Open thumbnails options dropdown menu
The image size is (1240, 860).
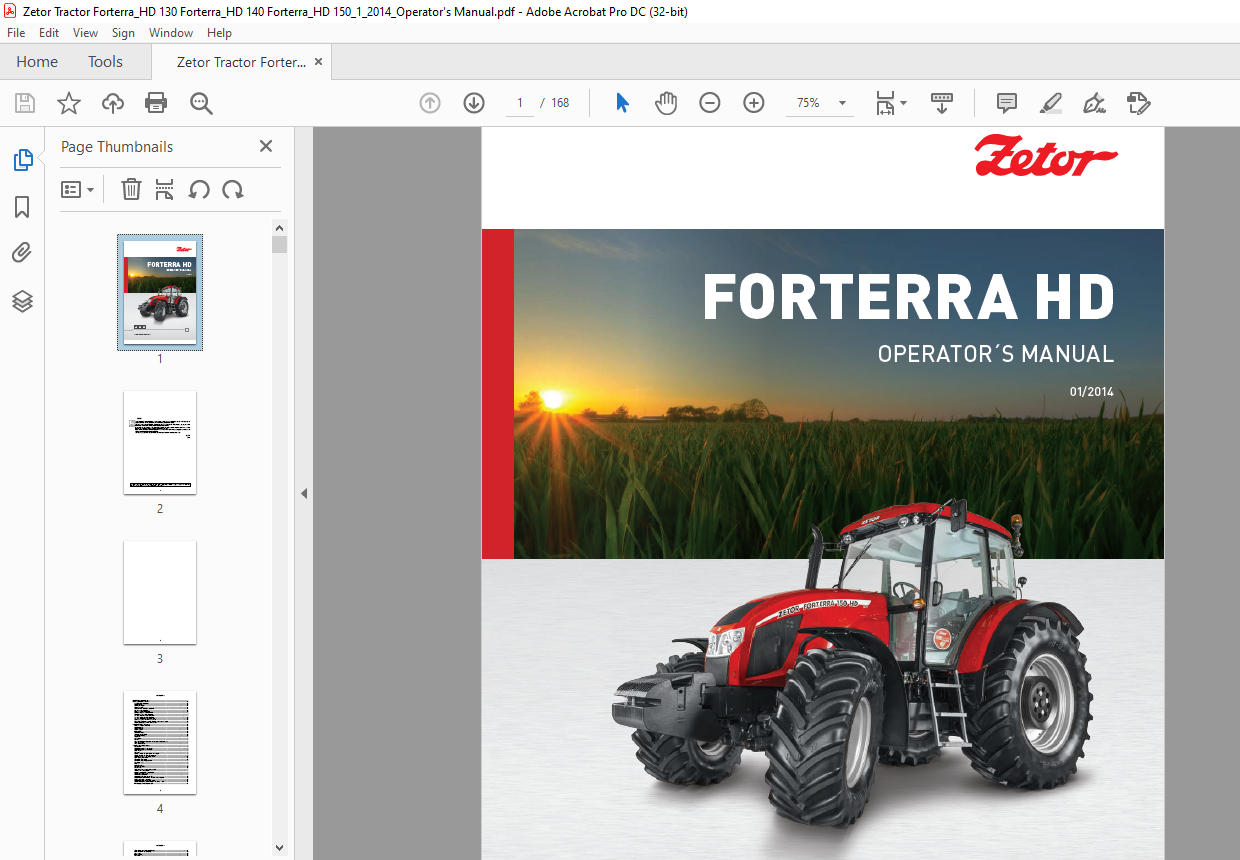click(x=78, y=189)
